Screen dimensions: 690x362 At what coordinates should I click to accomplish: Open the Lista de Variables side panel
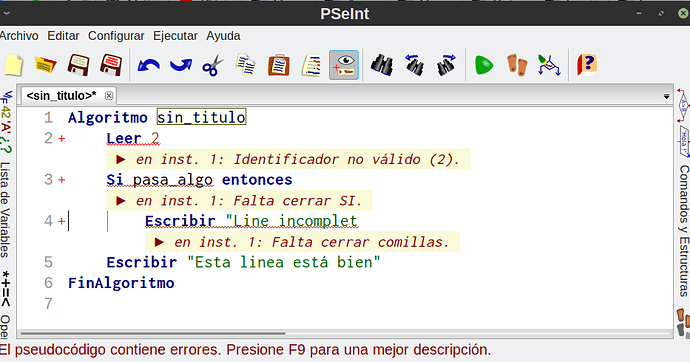click(5, 209)
